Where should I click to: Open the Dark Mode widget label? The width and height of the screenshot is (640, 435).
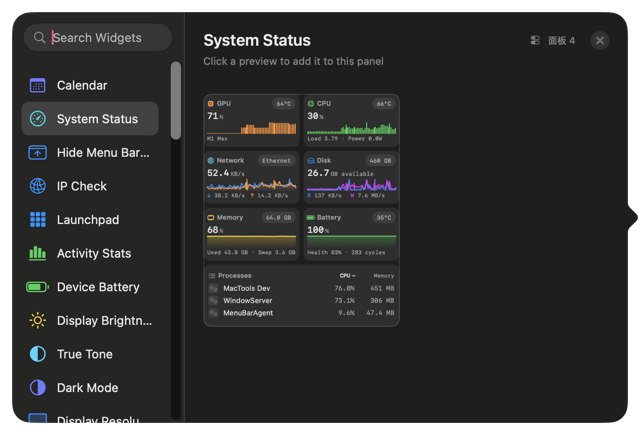(x=87, y=387)
